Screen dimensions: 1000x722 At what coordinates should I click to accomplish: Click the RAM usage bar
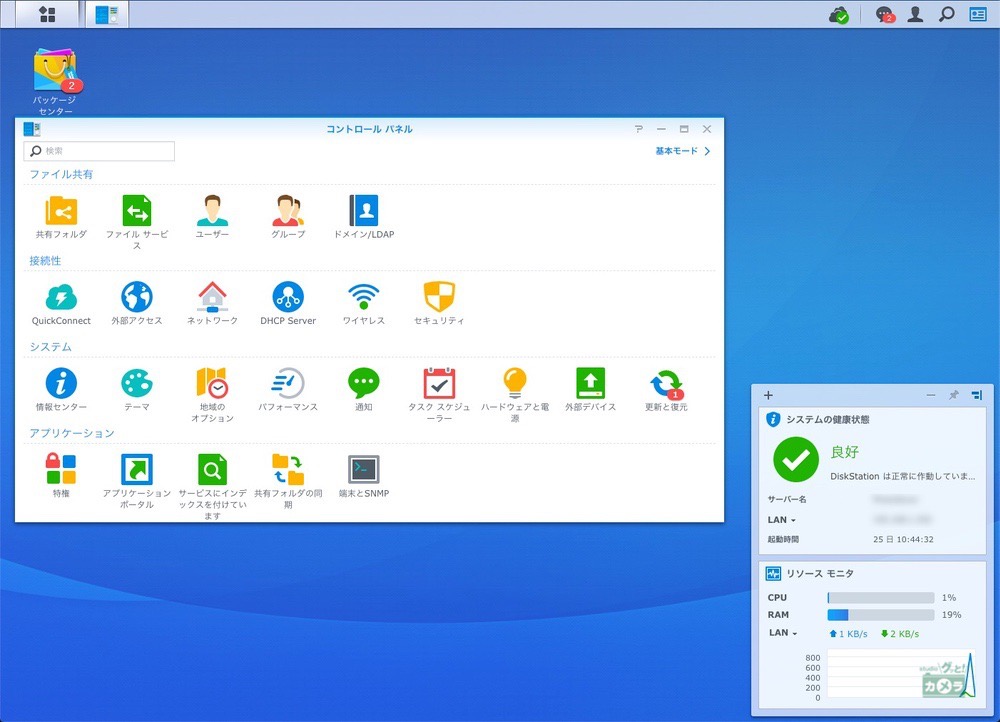pyautogui.click(x=881, y=615)
